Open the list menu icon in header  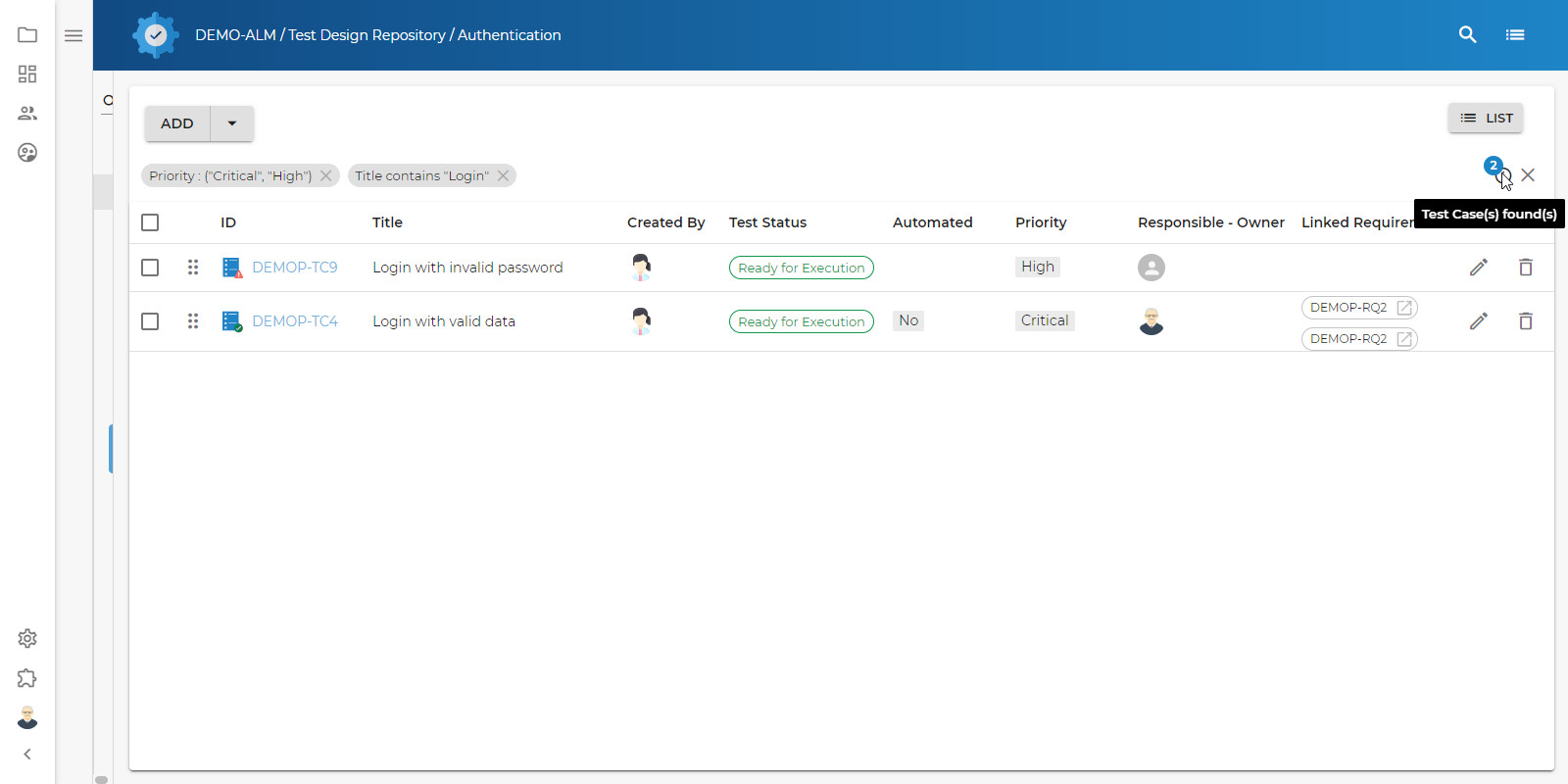pyautogui.click(x=1515, y=34)
